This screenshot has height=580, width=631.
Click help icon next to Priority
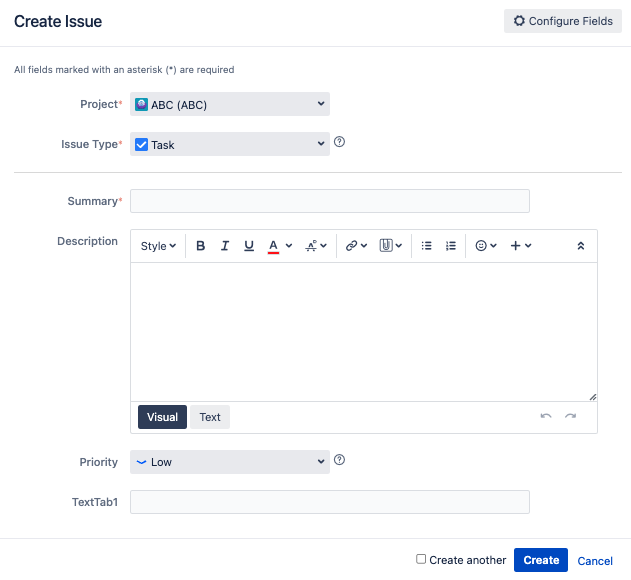tap(339, 460)
